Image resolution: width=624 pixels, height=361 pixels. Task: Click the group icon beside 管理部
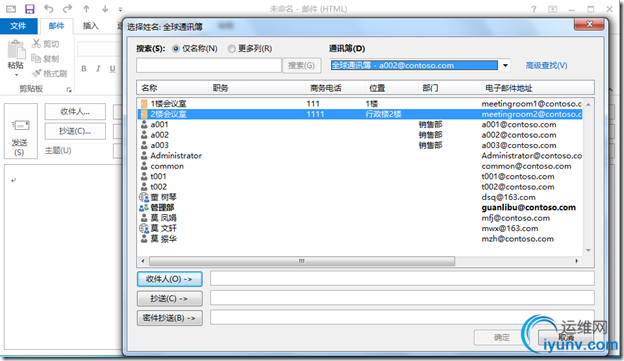point(144,207)
